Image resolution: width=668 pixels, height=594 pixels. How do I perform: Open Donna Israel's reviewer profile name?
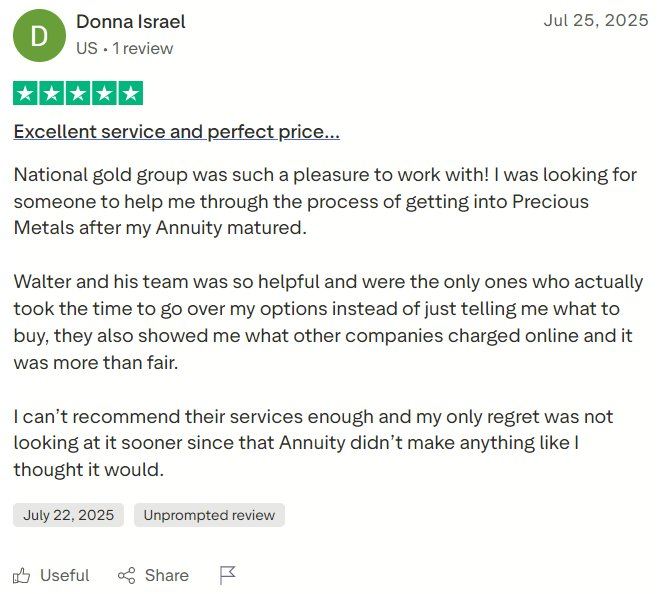131,22
